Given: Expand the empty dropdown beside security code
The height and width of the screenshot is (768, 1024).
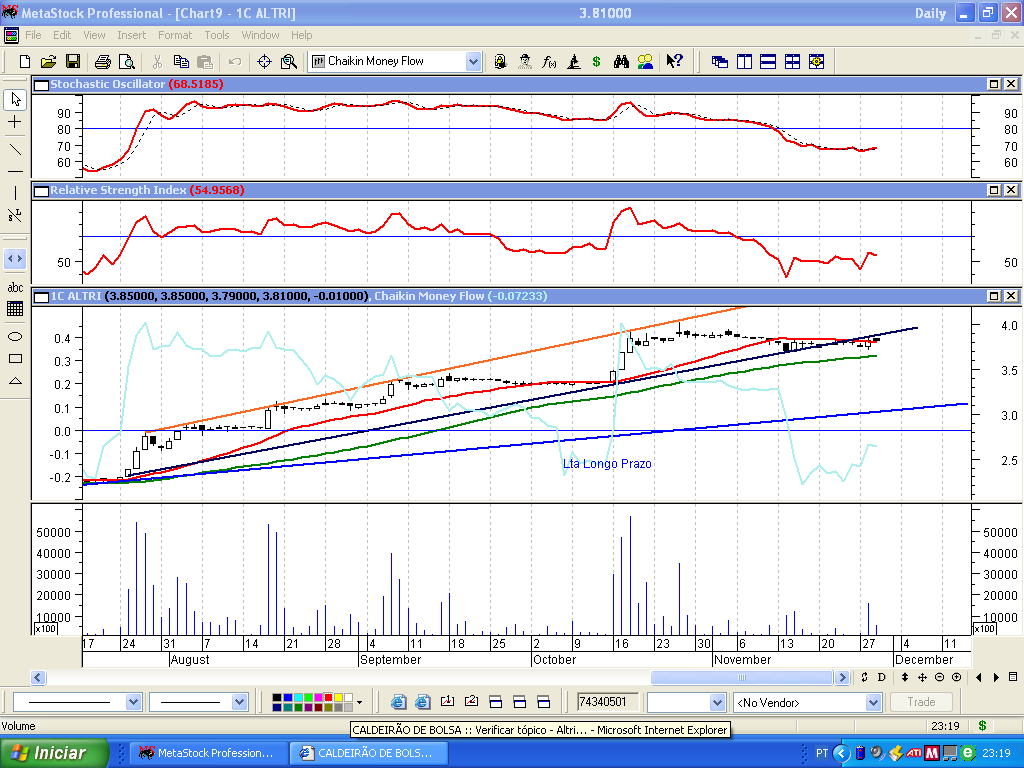Looking at the screenshot, I should point(717,702).
